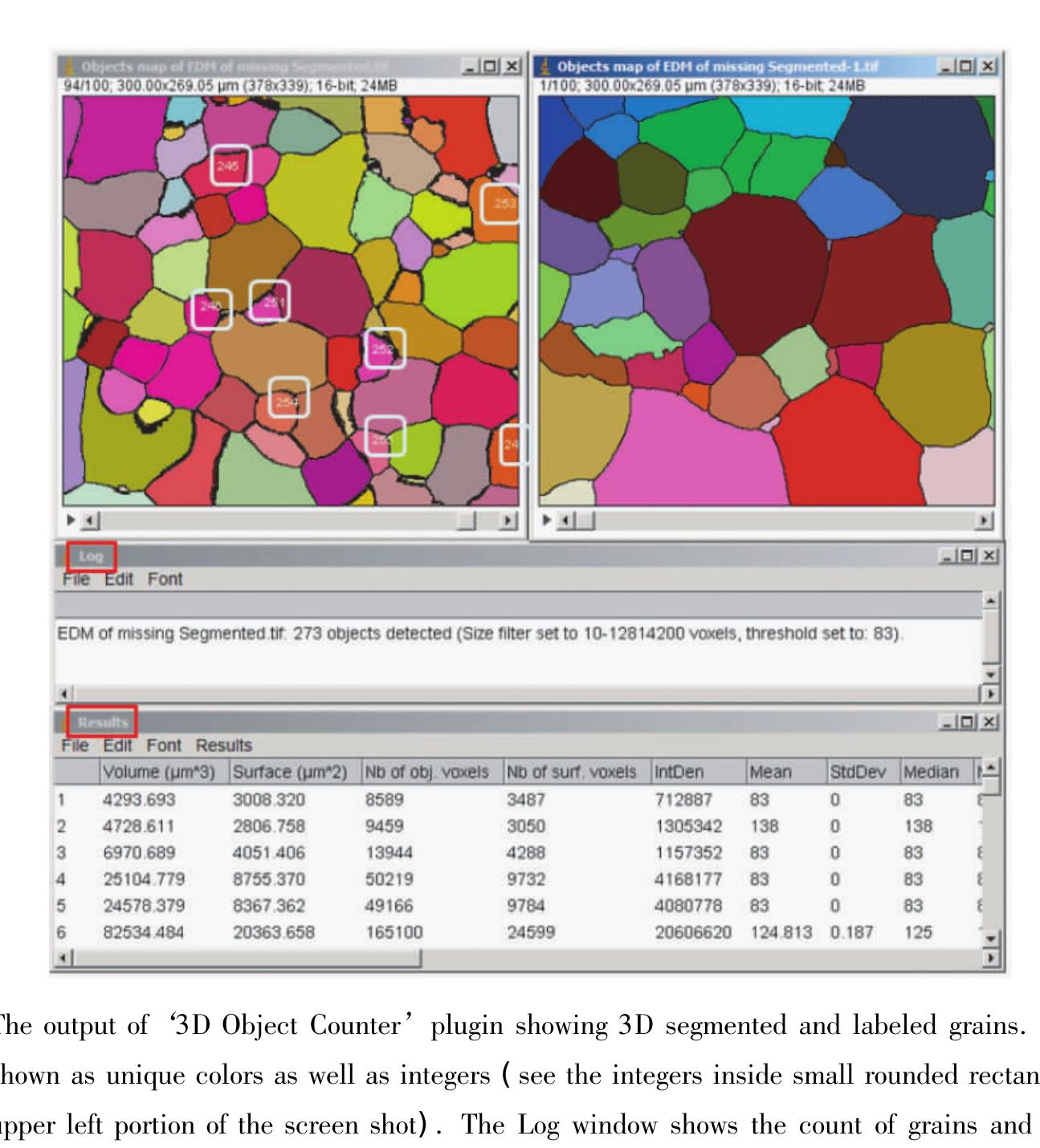Click Results table vertical scrollbar down arrow

click(992, 938)
